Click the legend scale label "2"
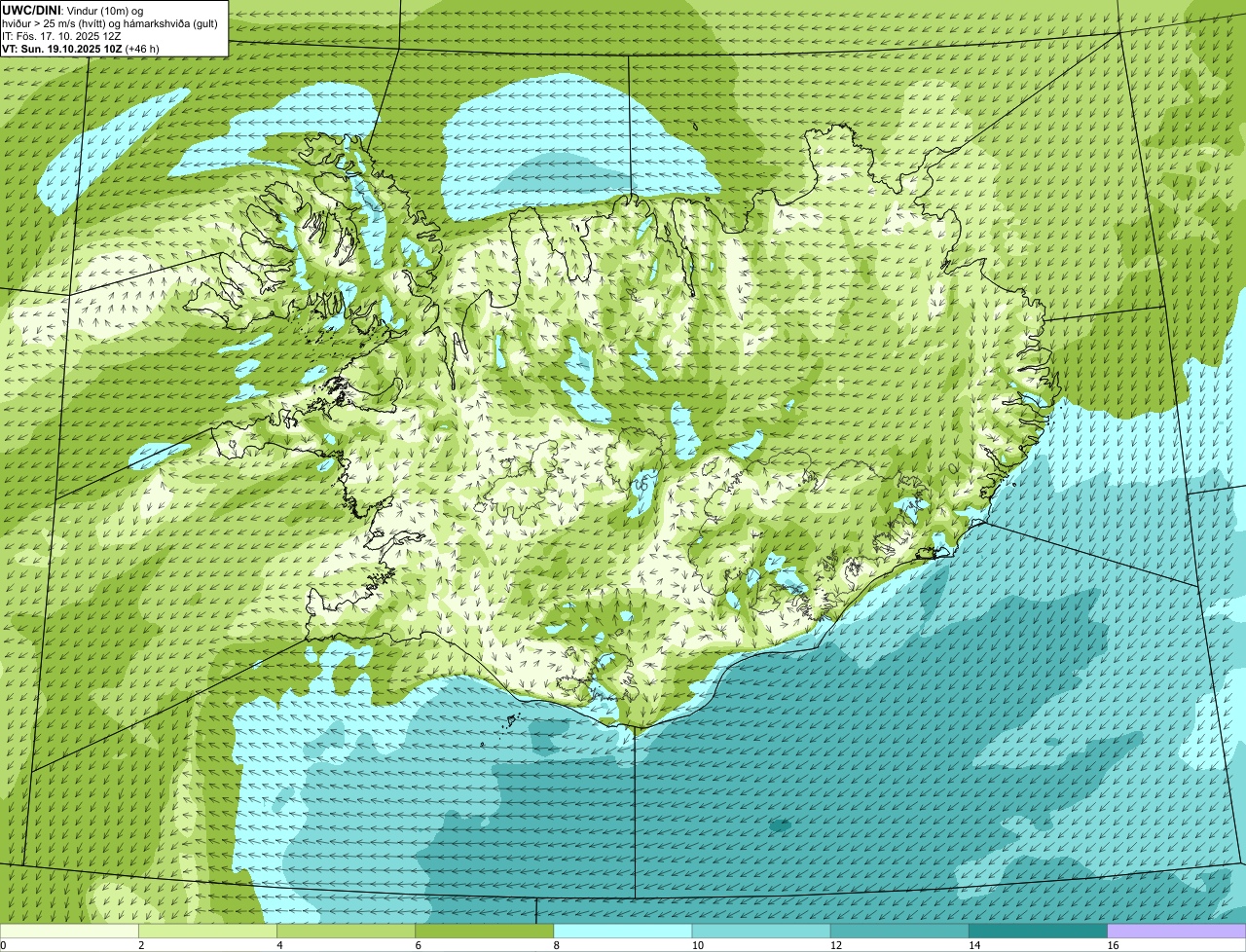The height and width of the screenshot is (952, 1246). [x=141, y=945]
